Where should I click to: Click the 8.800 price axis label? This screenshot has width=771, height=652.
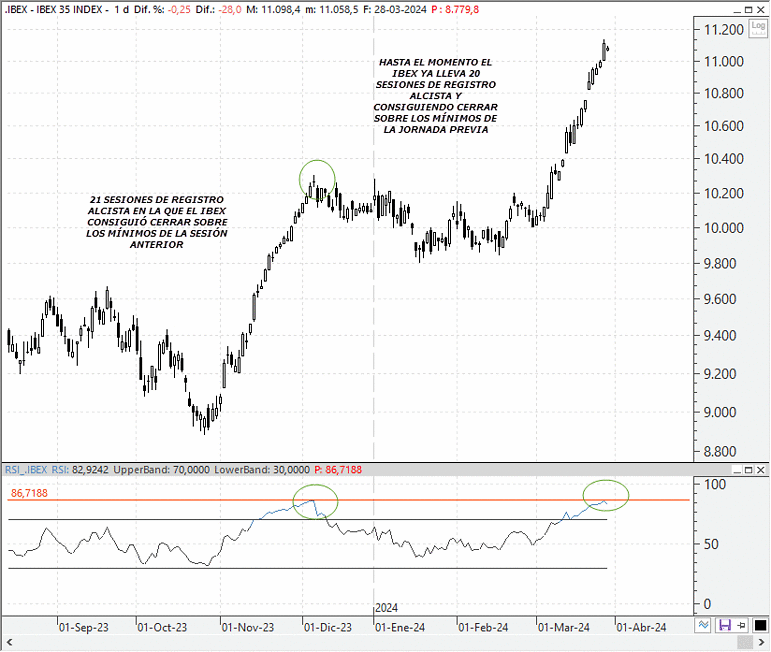tap(720, 451)
